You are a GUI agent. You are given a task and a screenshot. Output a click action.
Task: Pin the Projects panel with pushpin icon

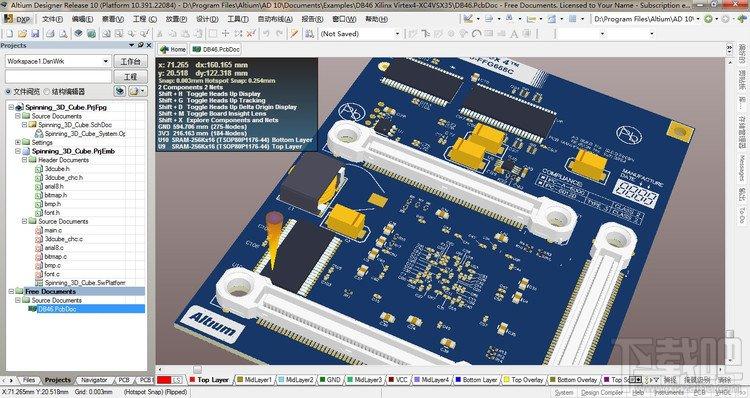coord(140,45)
